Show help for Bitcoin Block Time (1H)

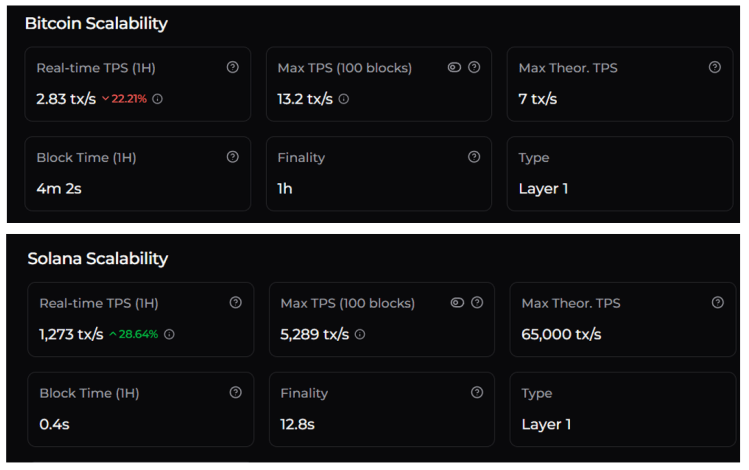click(233, 157)
